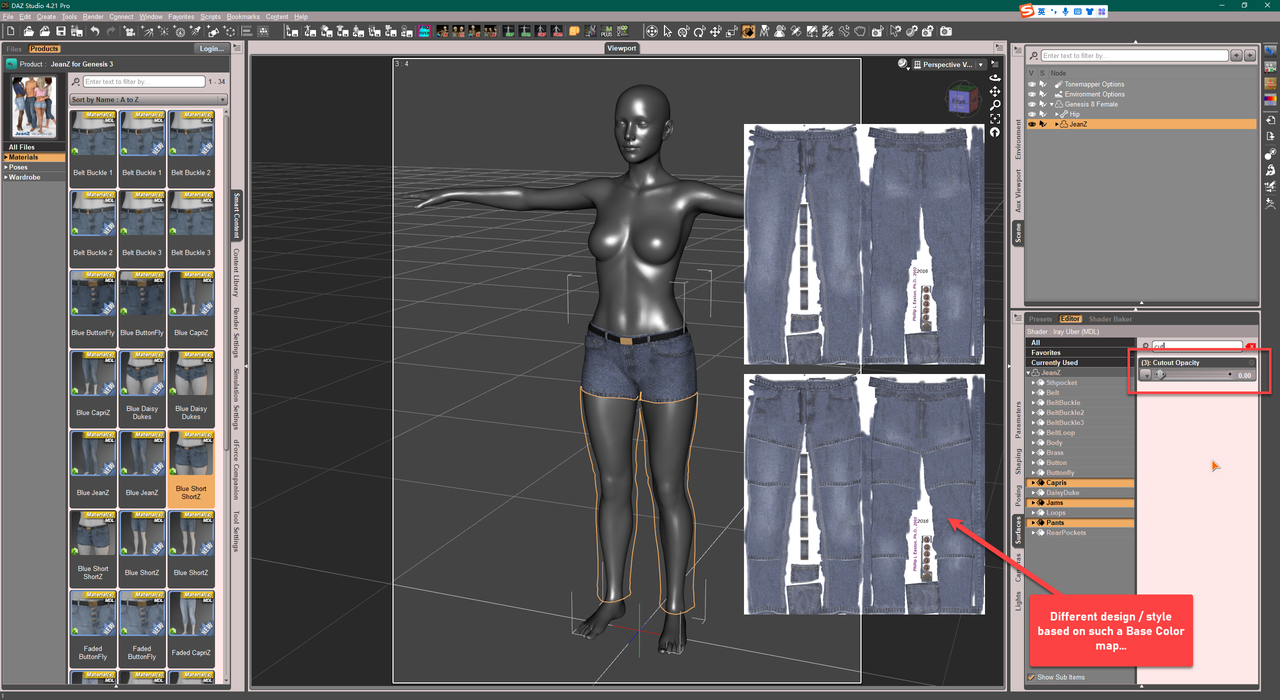Open Parameters side tab
Viewport: 1280px width, 700px height.
click(1018, 420)
